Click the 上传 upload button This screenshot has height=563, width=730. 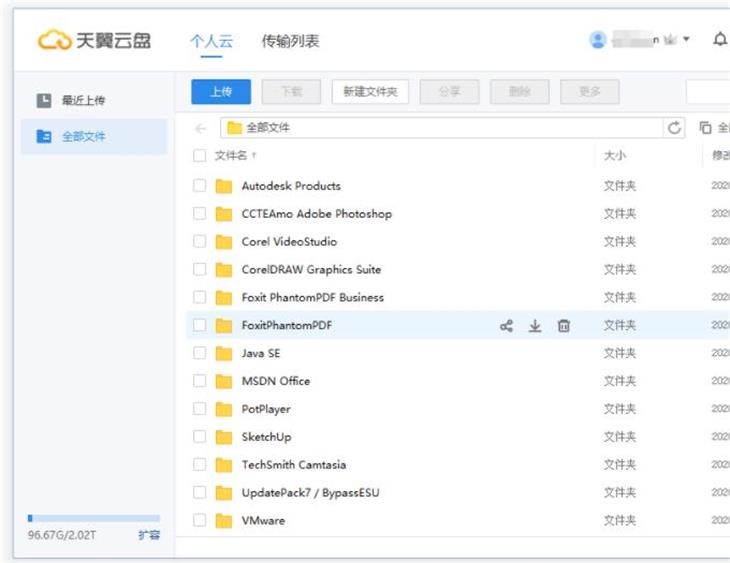[221, 92]
